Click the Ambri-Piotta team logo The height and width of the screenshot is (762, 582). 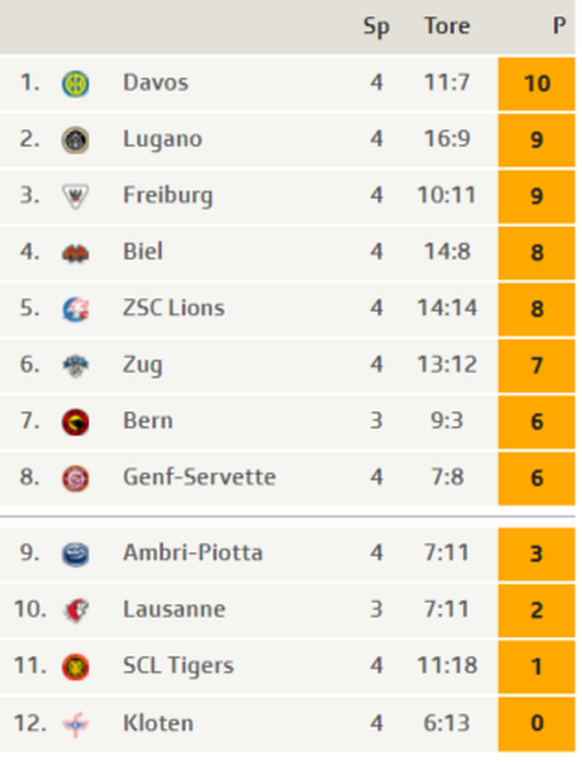coord(75,554)
